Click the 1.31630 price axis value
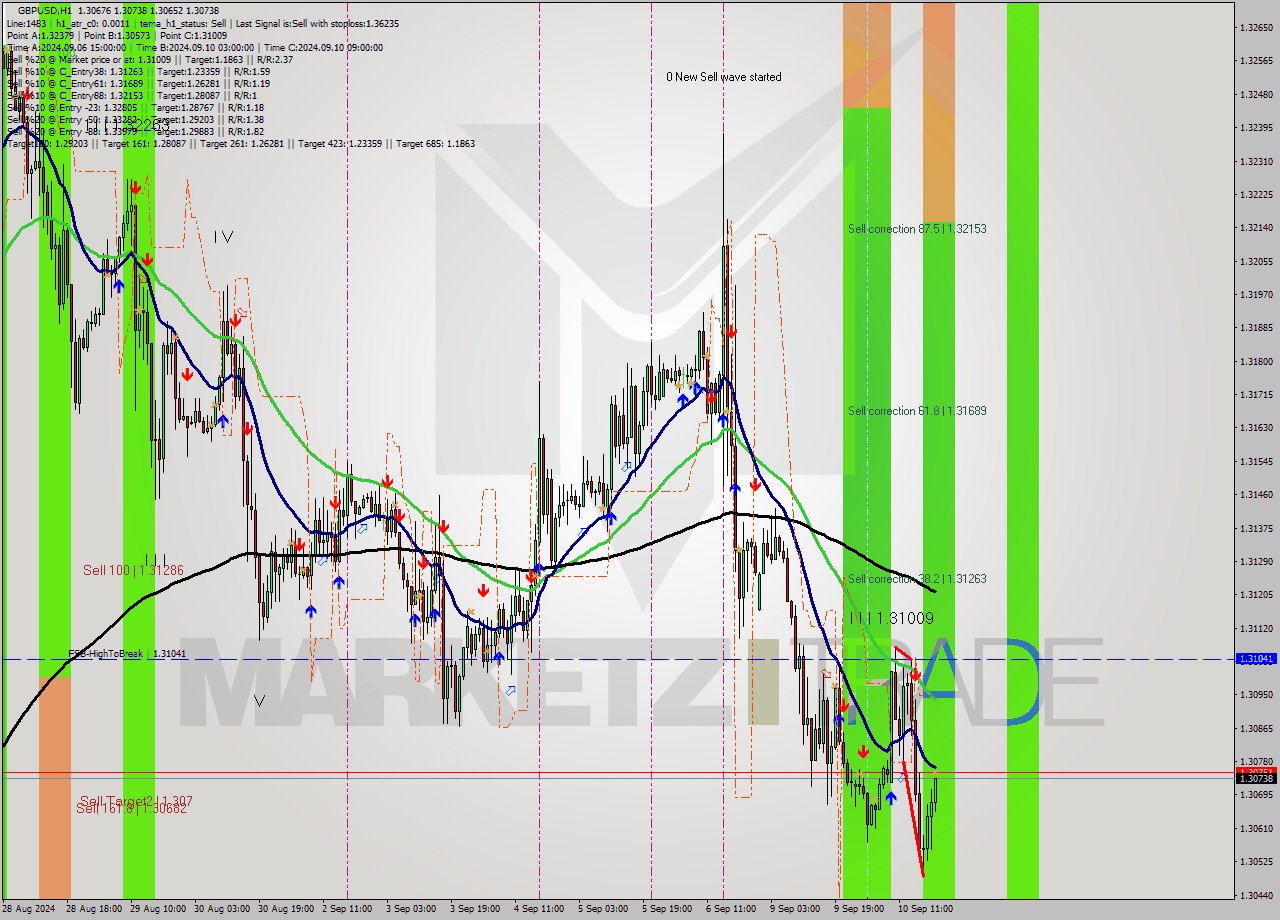This screenshot has height=920, width=1280. click(1255, 428)
